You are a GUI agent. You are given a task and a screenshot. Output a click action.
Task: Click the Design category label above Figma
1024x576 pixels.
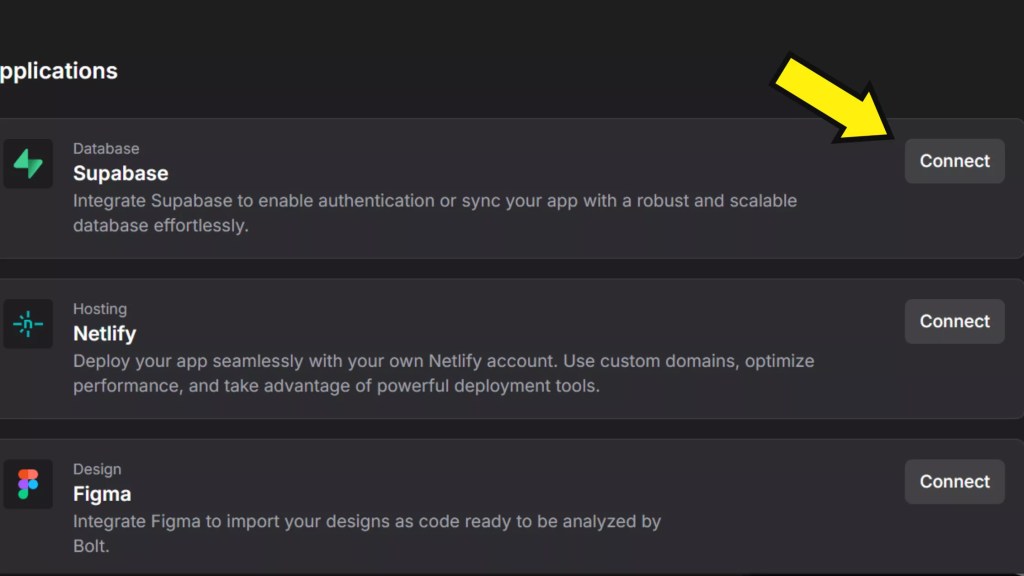coord(97,468)
